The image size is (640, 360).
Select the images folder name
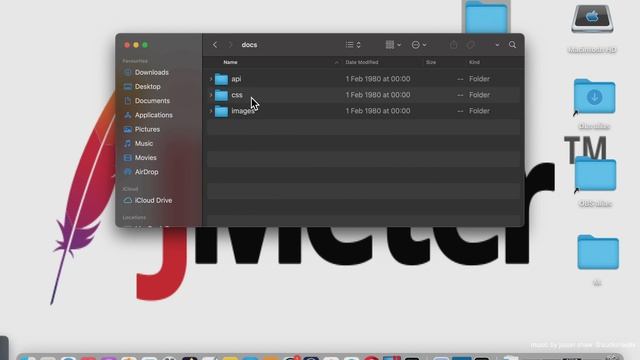243,111
